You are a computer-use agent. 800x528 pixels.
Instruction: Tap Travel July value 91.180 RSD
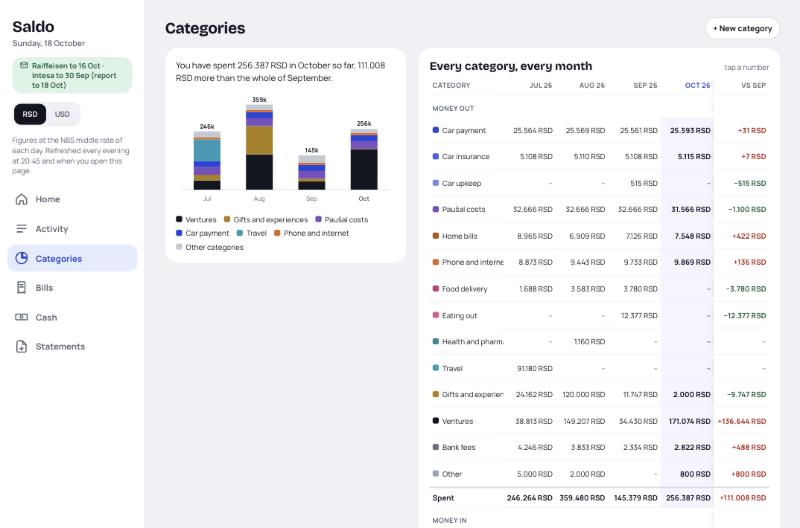coord(535,368)
